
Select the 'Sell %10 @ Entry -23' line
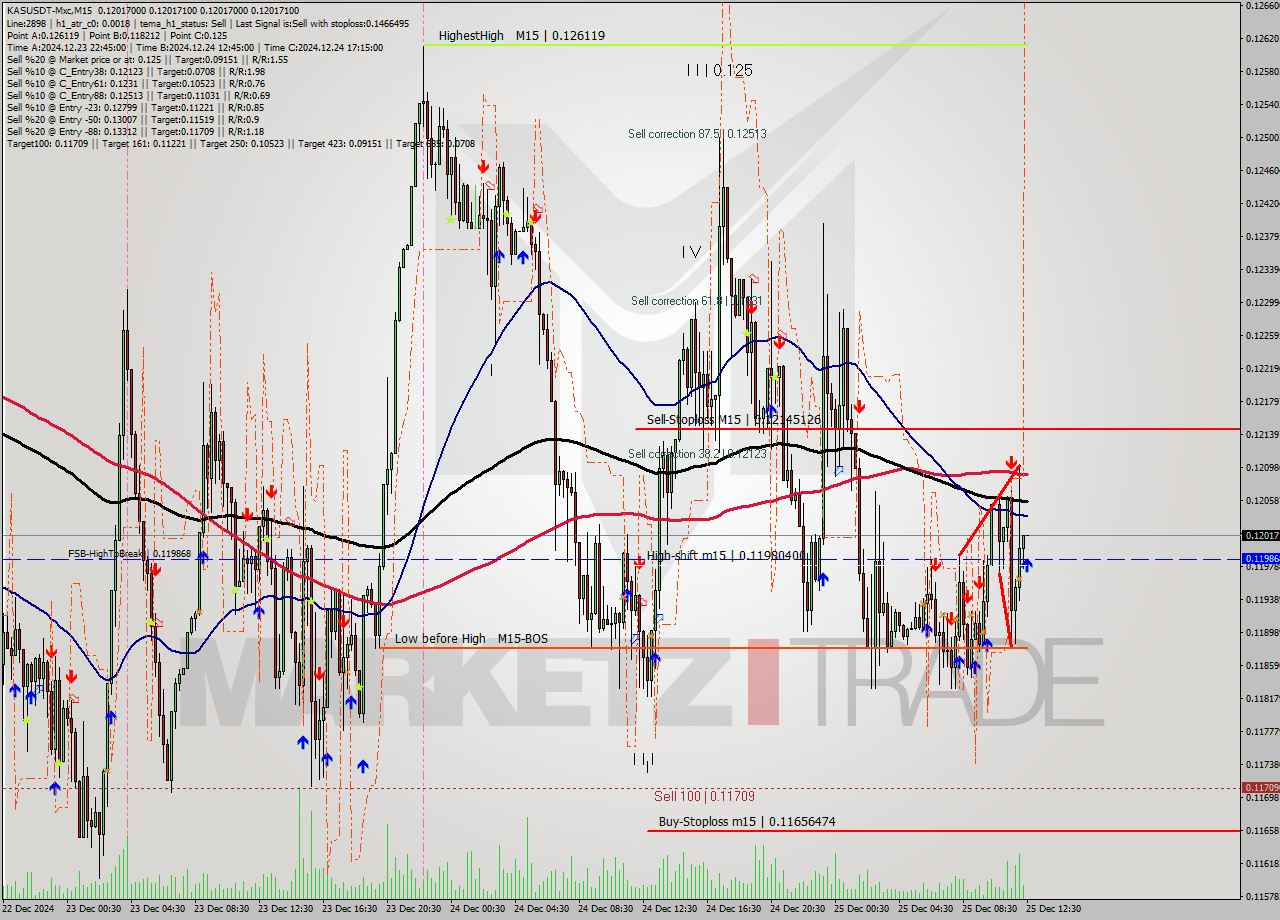click(135, 108)
